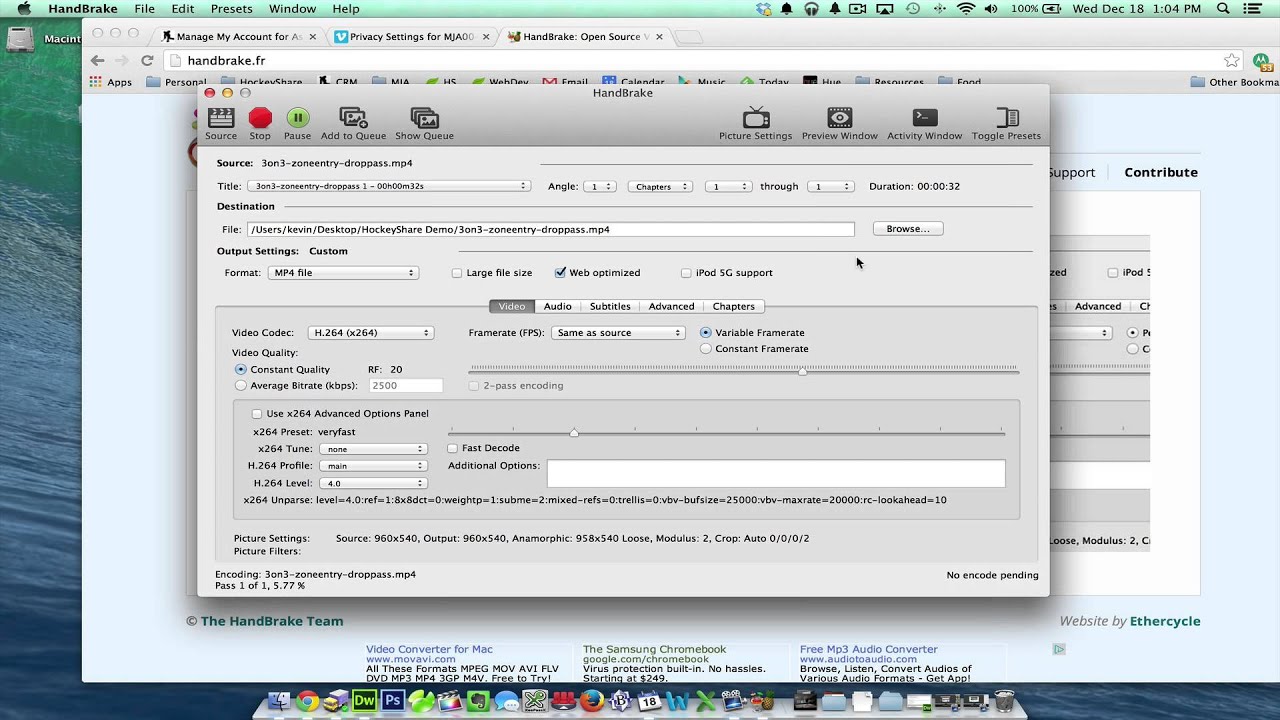Open the x264 Tune dropdown
The image size is (1280, 720).
[373, 449]
